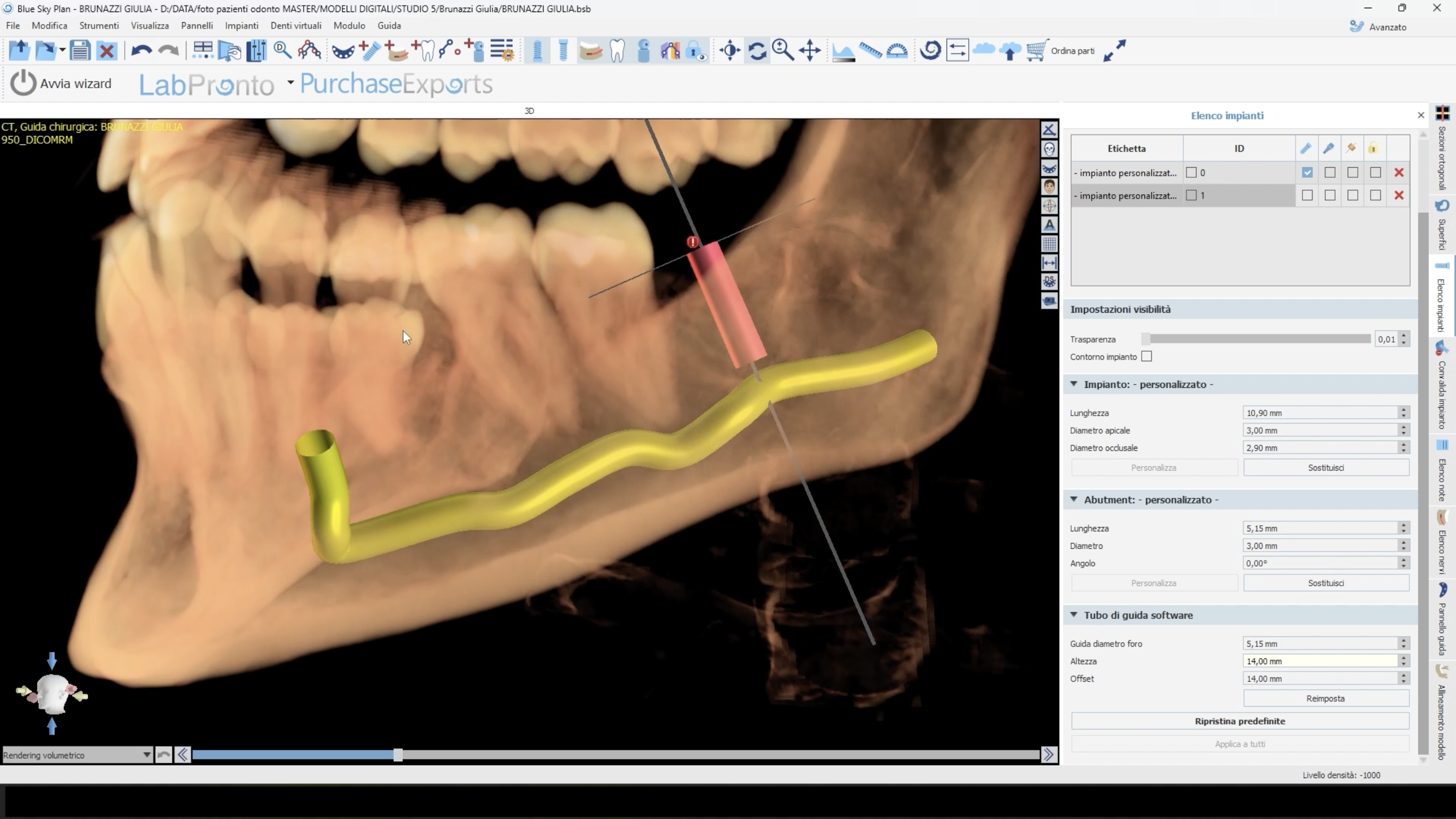Viewport: 1456px width, 819px height.
Task: Open the Denti virtuali menu
Action: click(296, 26)
